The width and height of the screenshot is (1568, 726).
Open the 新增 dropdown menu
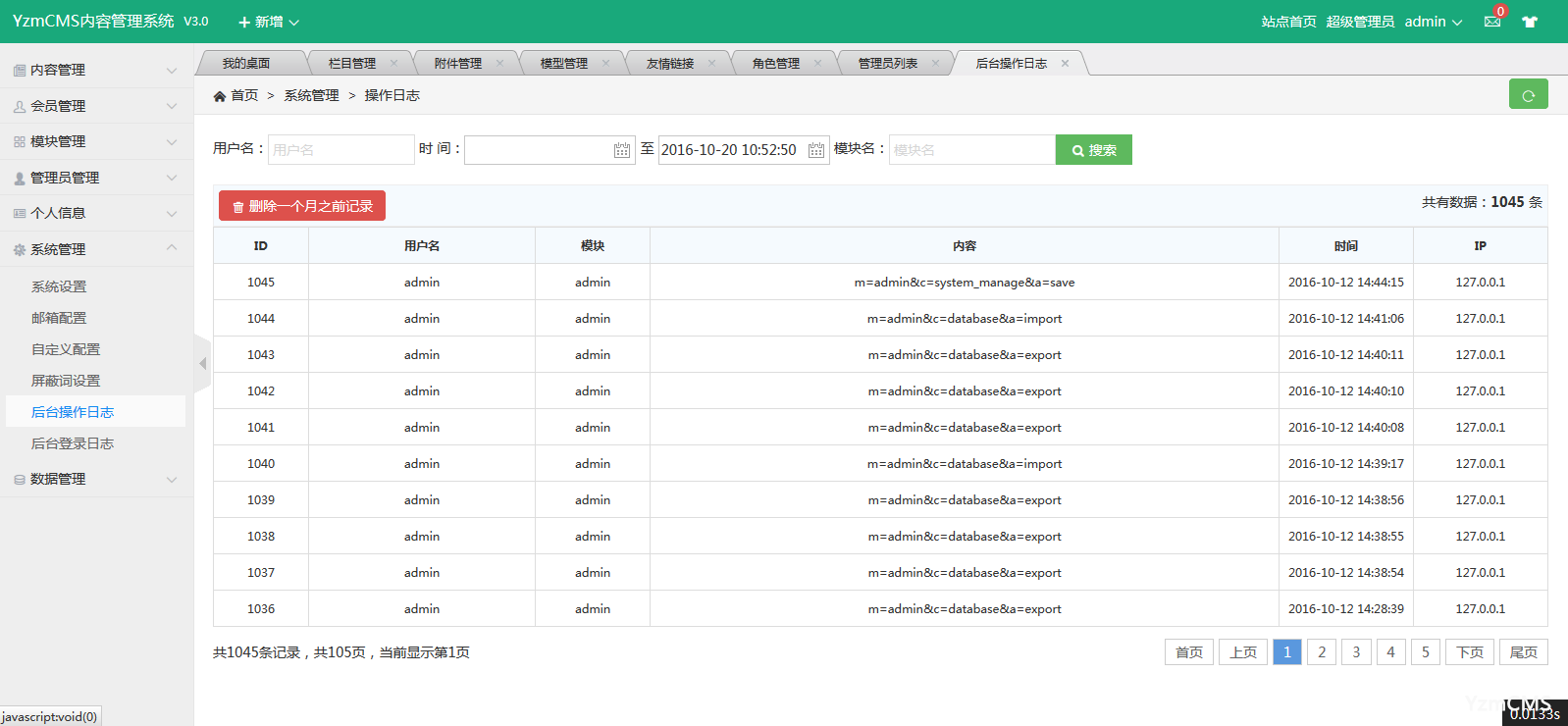[x=269, y=22]
